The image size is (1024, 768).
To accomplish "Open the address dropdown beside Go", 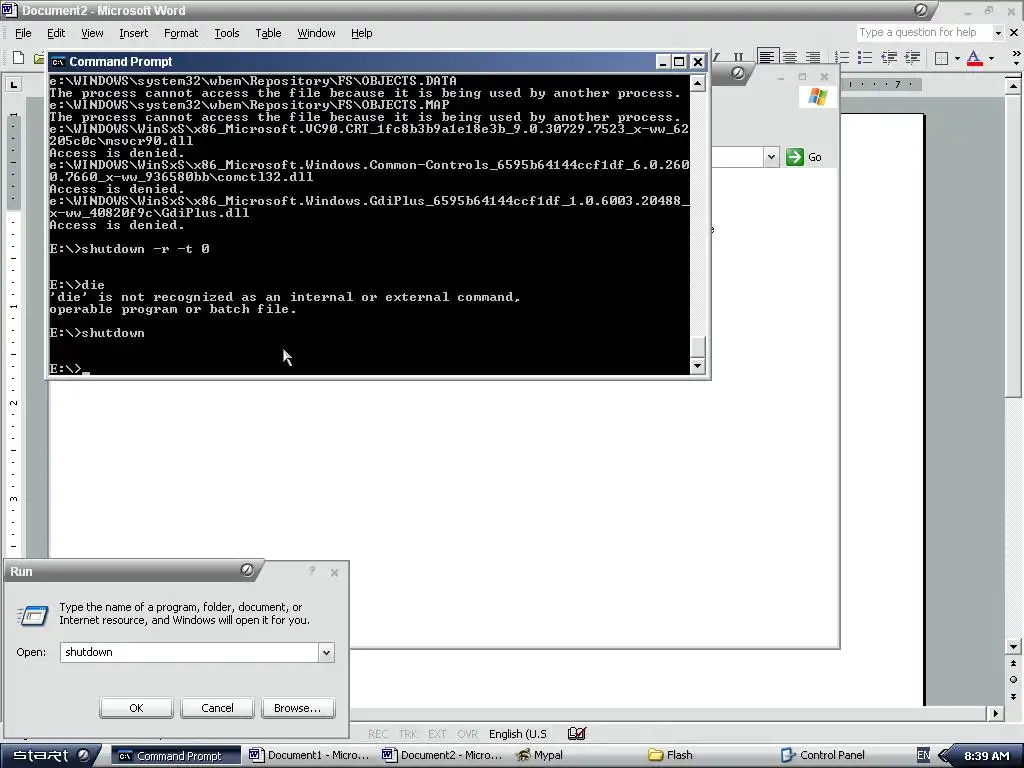I will pos(771,157).
